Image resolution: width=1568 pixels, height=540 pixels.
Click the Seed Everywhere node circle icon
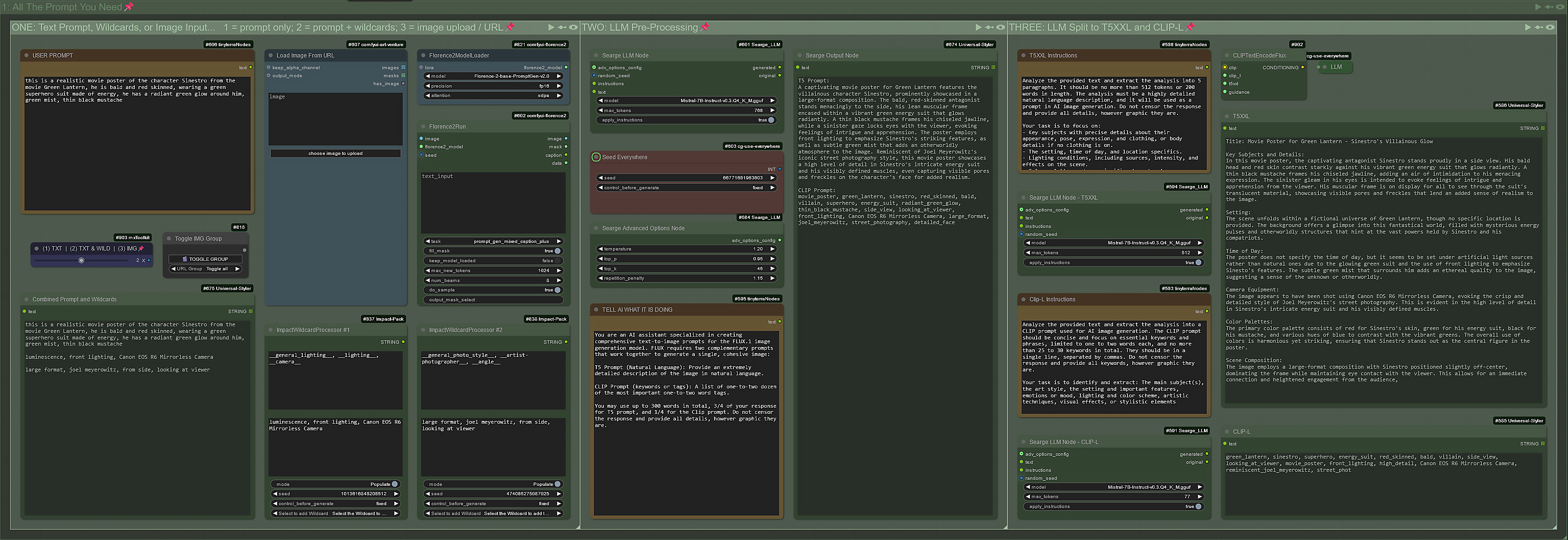(596, 157)
